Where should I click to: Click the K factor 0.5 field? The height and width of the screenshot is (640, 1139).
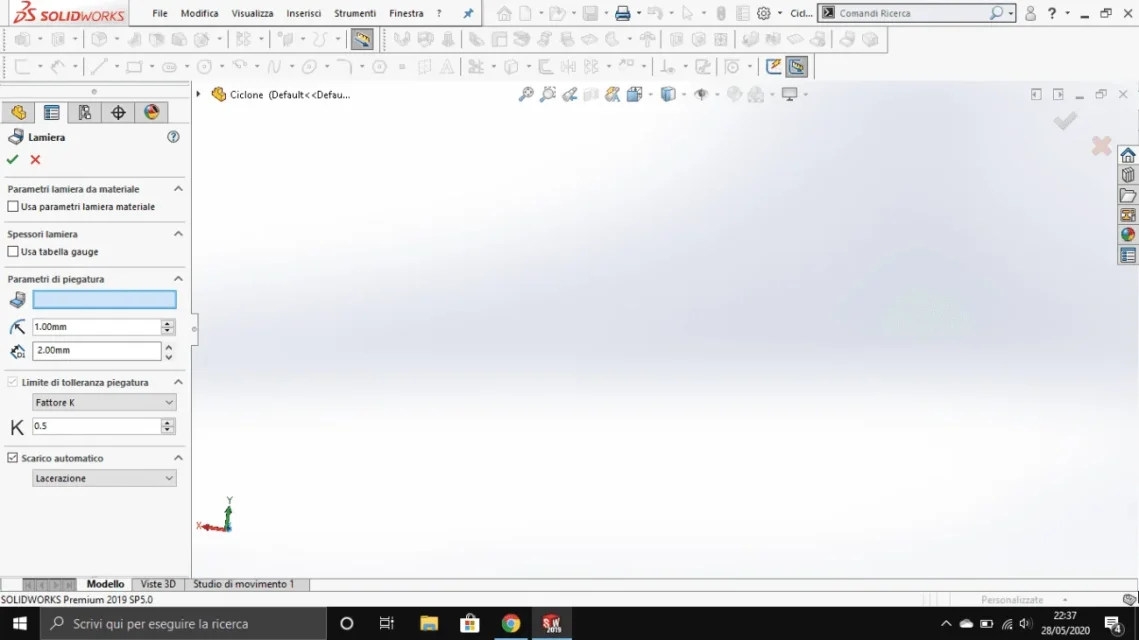[x=96, y=426]
